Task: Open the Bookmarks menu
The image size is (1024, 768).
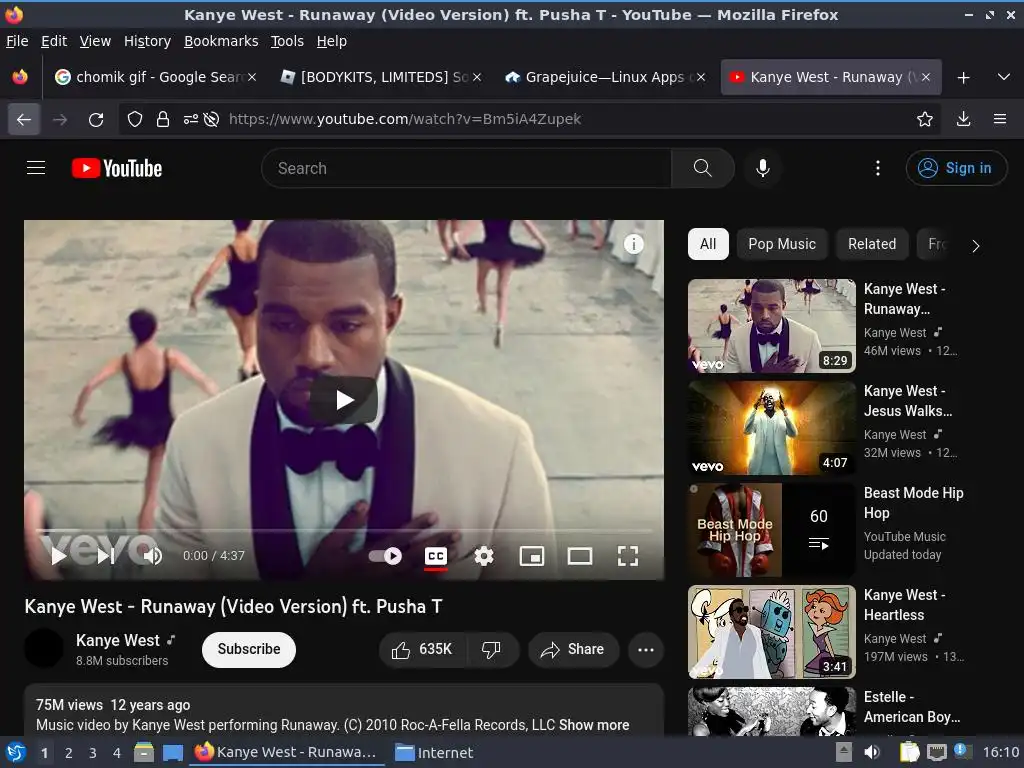Action: [x=221, y=41]
